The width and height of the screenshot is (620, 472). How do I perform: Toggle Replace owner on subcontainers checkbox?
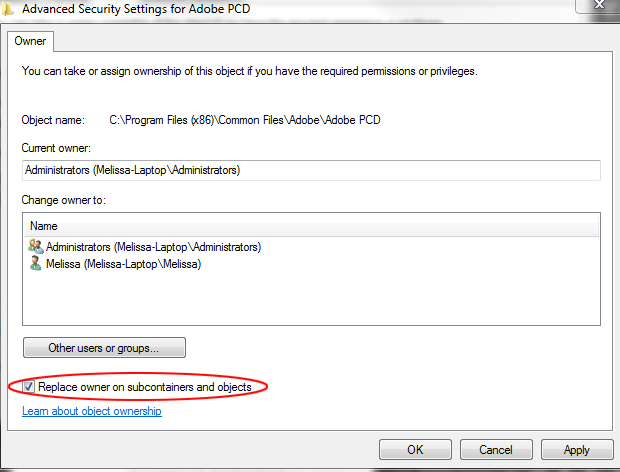tap(29, 386)
